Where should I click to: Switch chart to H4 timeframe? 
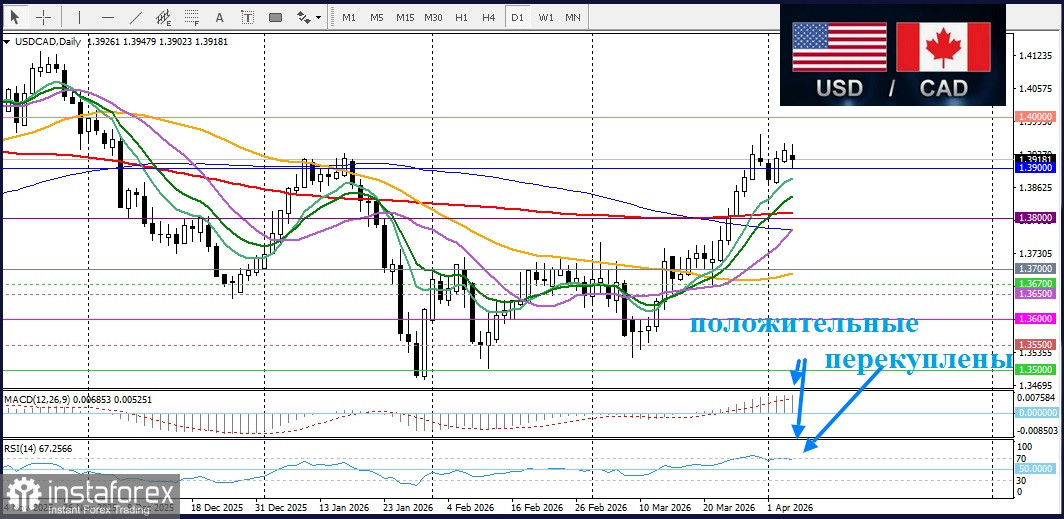(x=489, y=17)
